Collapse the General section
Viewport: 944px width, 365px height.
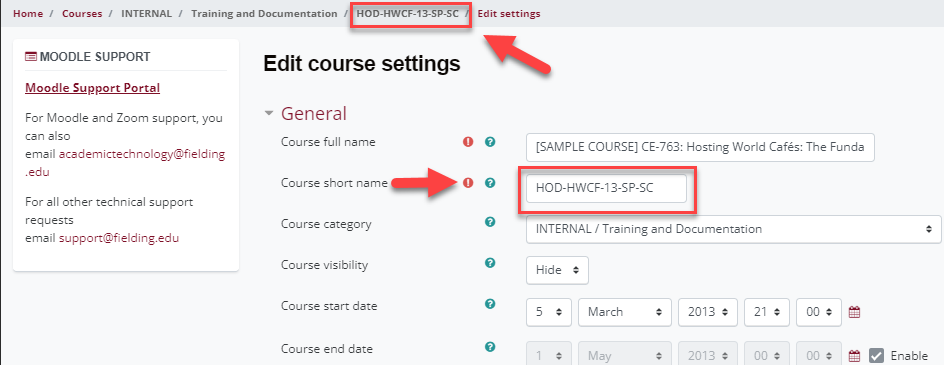(x=269, y=113)
